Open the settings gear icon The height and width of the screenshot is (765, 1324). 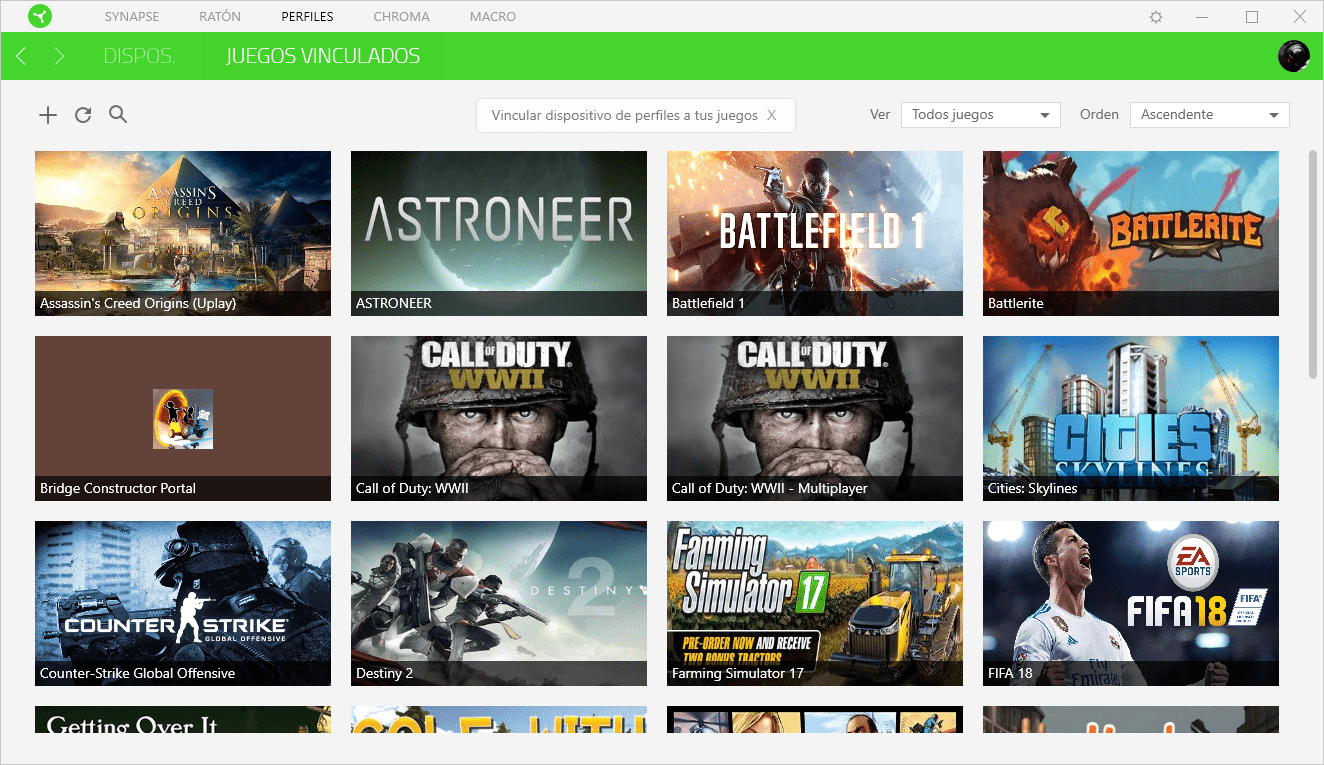coord(1156,17)
